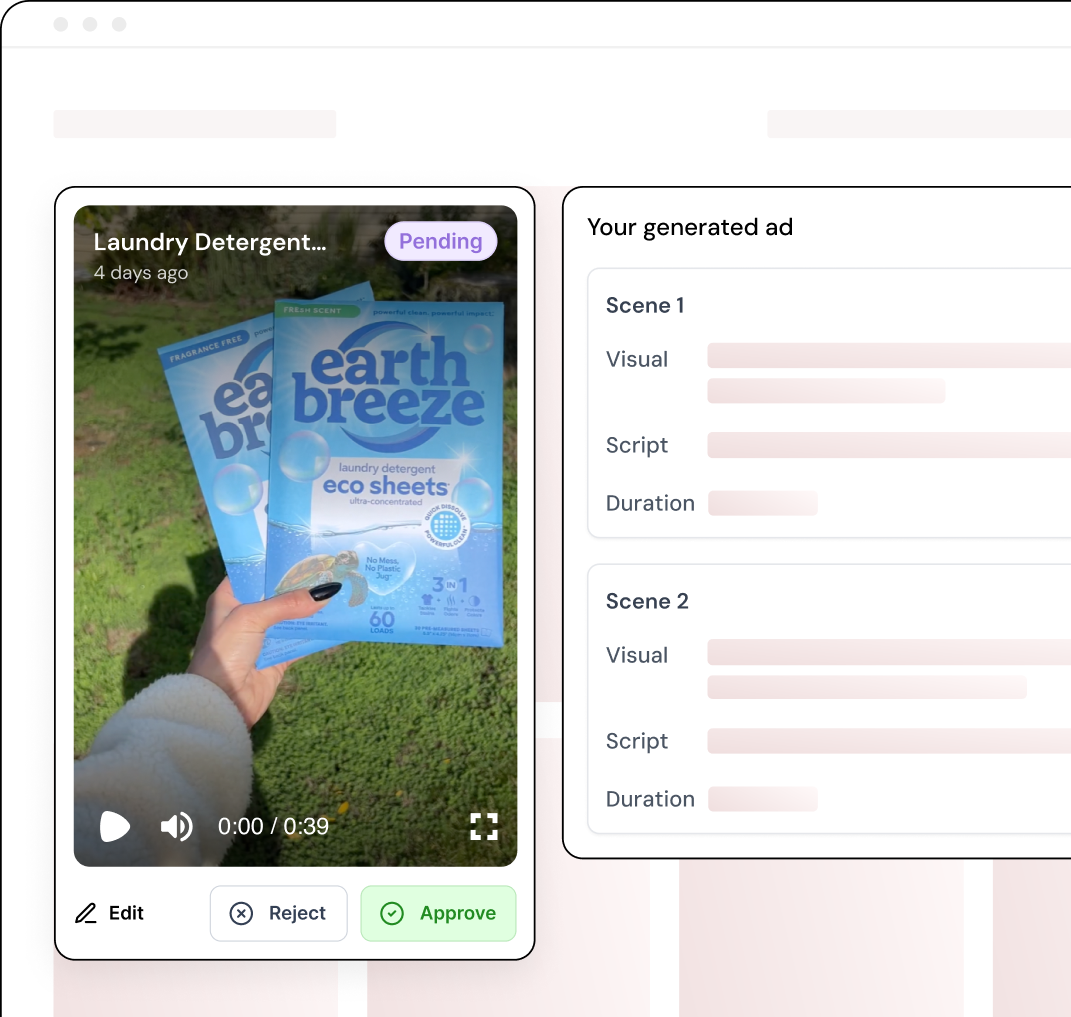Click the Visual label in Scene 2
Screen dimensions: 1071x1017
tap(637, 655)
